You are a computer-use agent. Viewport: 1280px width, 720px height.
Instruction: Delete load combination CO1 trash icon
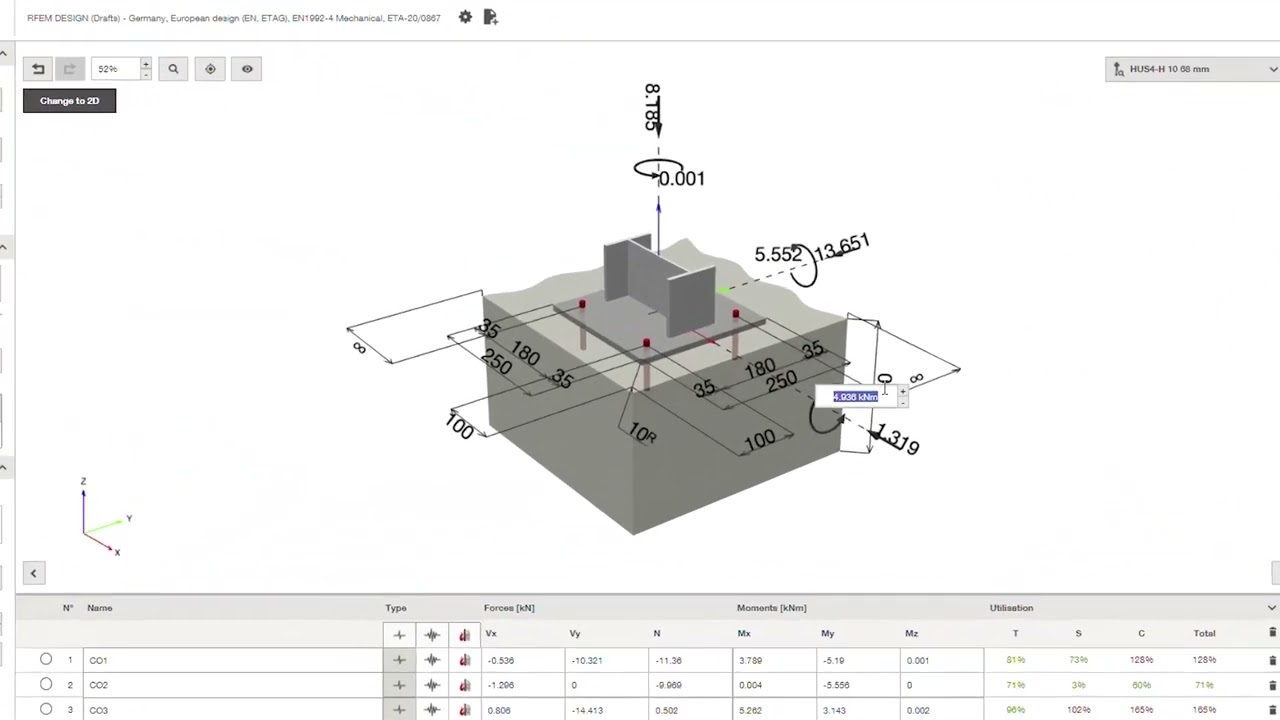coord(1272,660)
